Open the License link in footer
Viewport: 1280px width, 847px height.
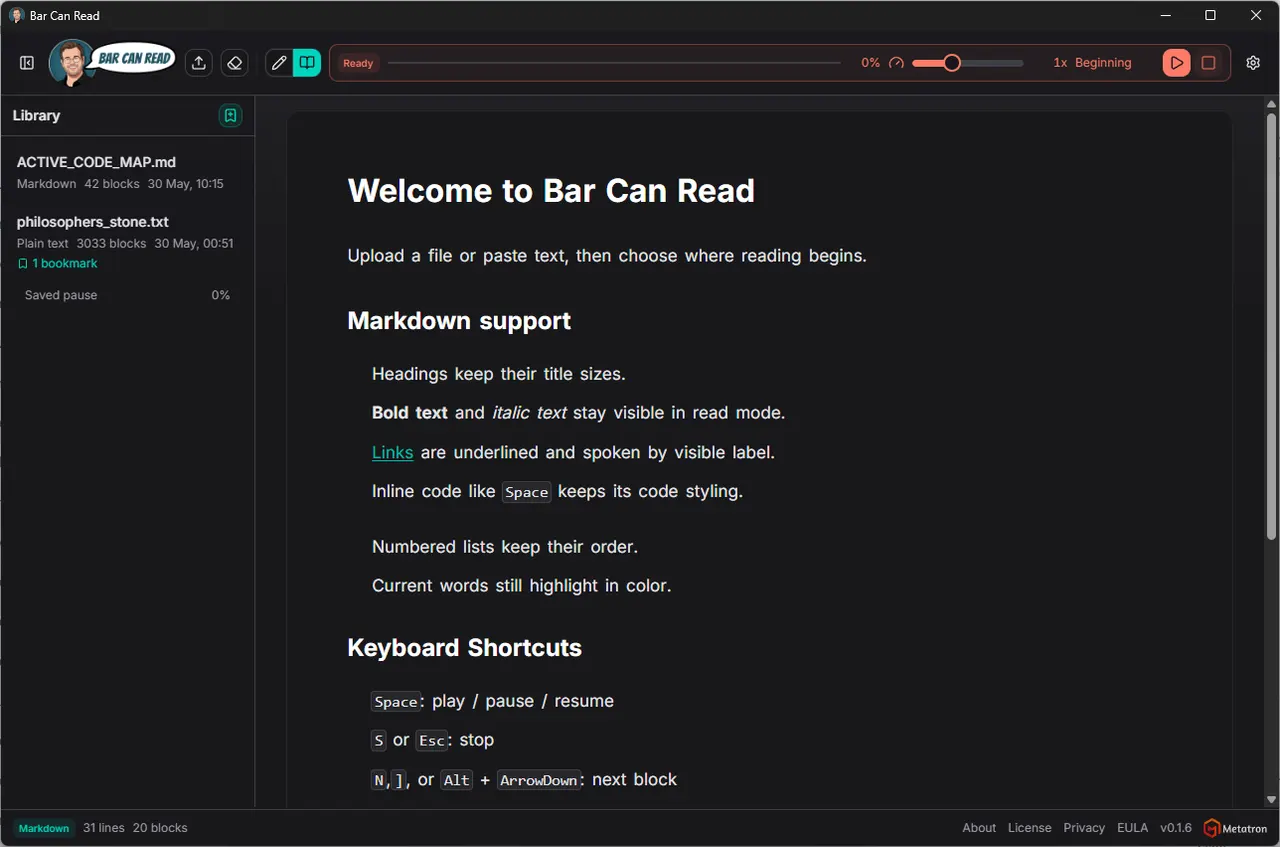[x=1029, y=828]
